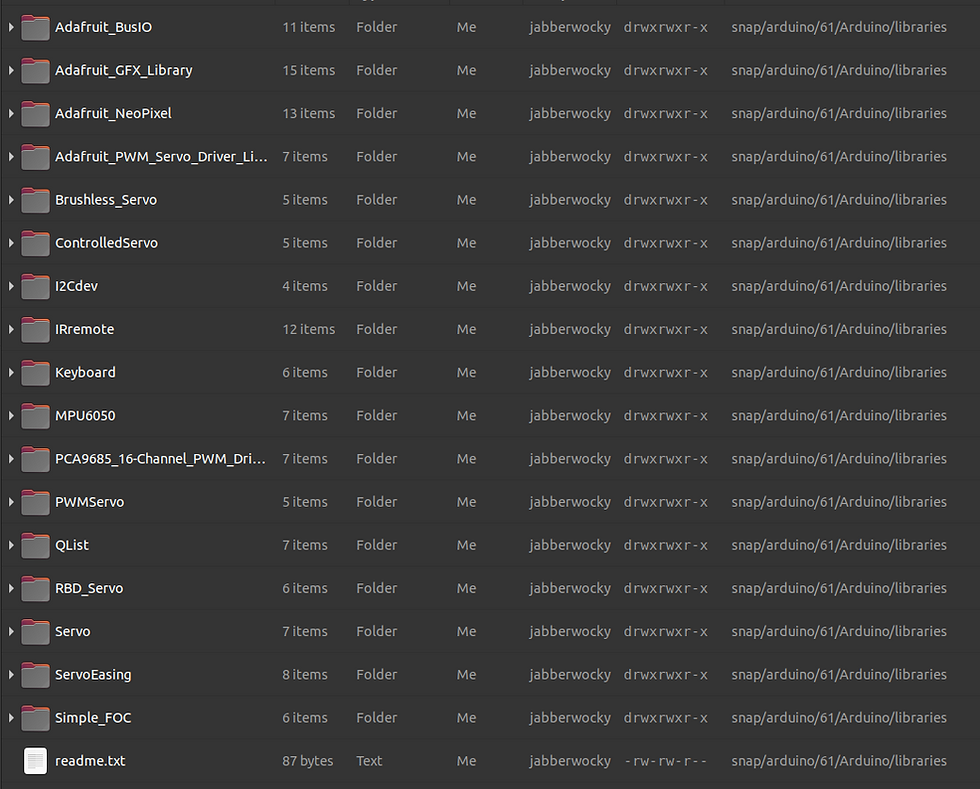Select the I2Cdev folder name
This screenshot has width=980, height=789.
(76, 286)
